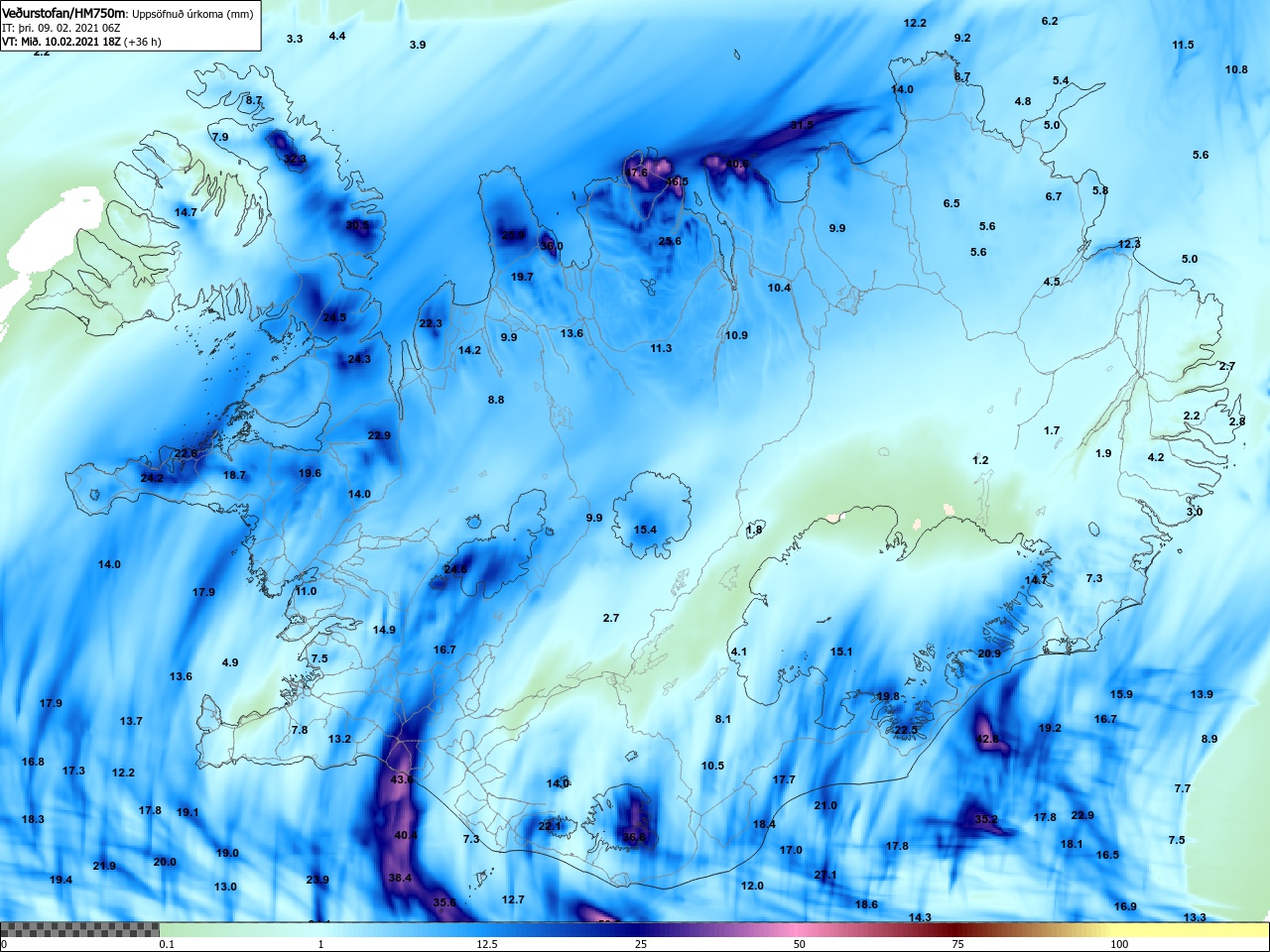Click the precipitation value 16.9
This screenshot has height=952, width=1270.
click(1125, 906)
